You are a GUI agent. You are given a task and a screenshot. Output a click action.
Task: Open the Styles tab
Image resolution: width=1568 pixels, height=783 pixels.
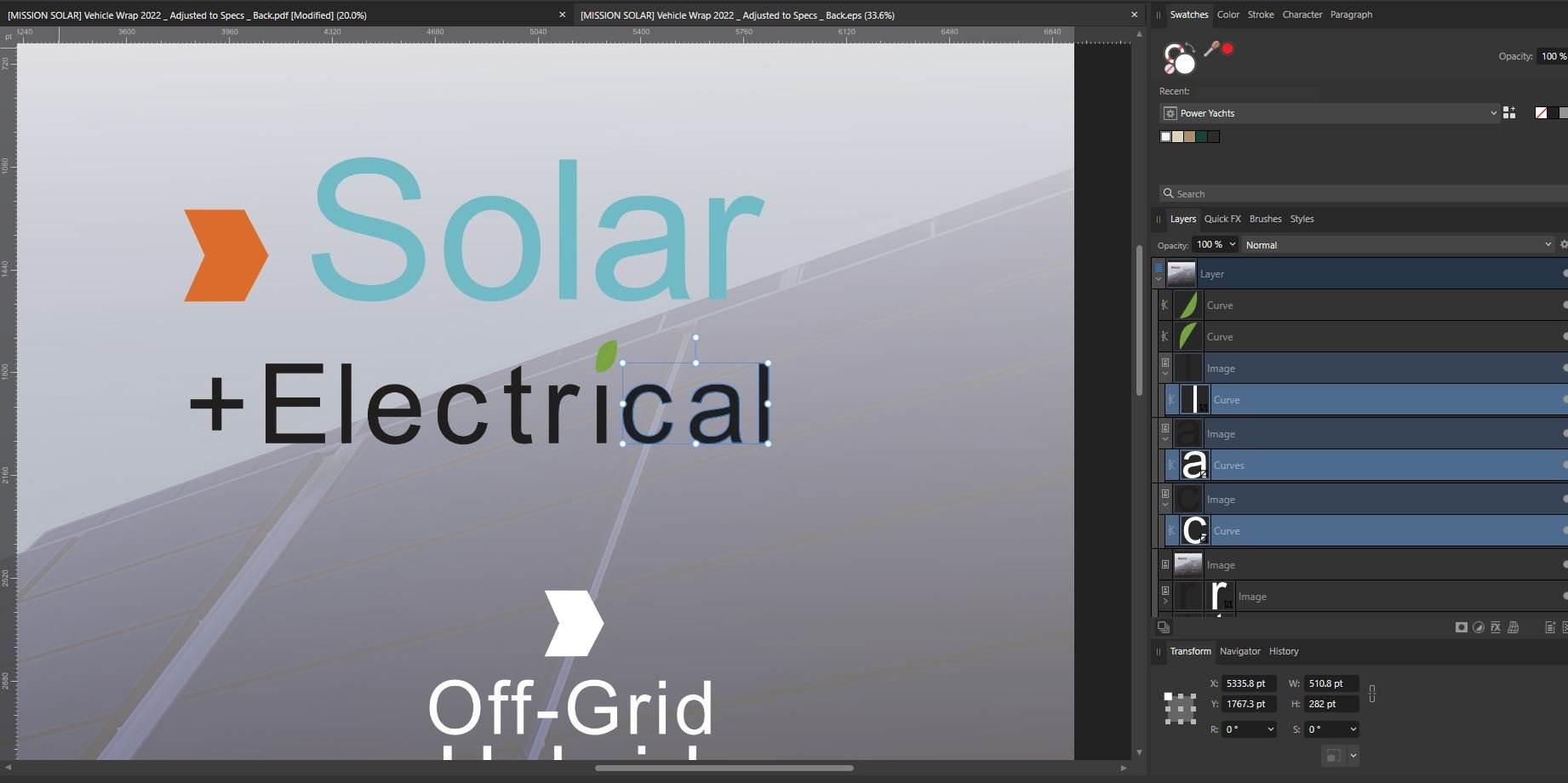coord(1302,219)
